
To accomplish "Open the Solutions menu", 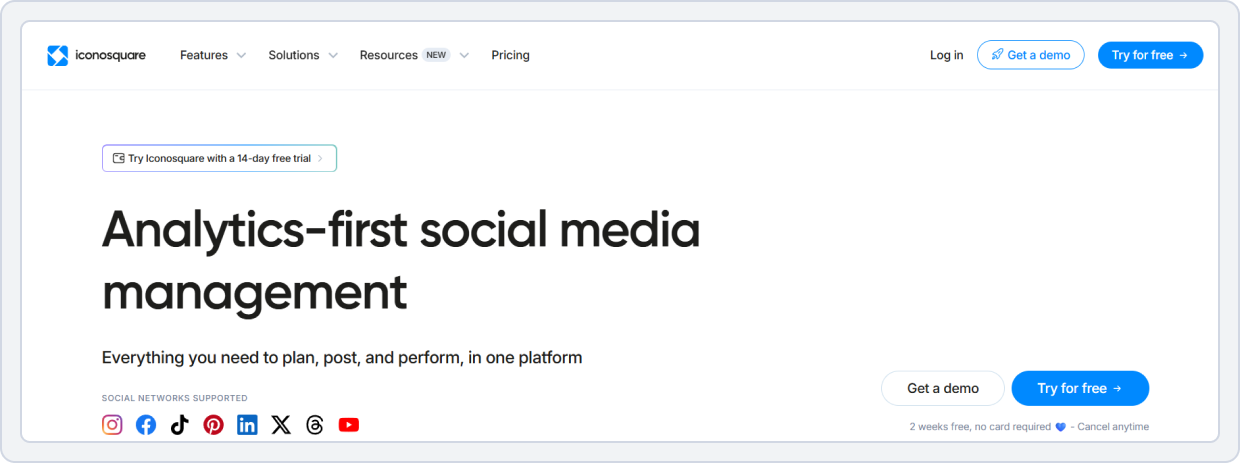I will (294, 55).
